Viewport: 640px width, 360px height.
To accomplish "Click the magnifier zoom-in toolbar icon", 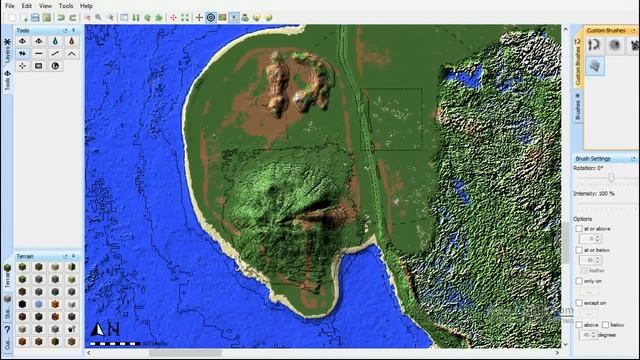I will point(98,18).
